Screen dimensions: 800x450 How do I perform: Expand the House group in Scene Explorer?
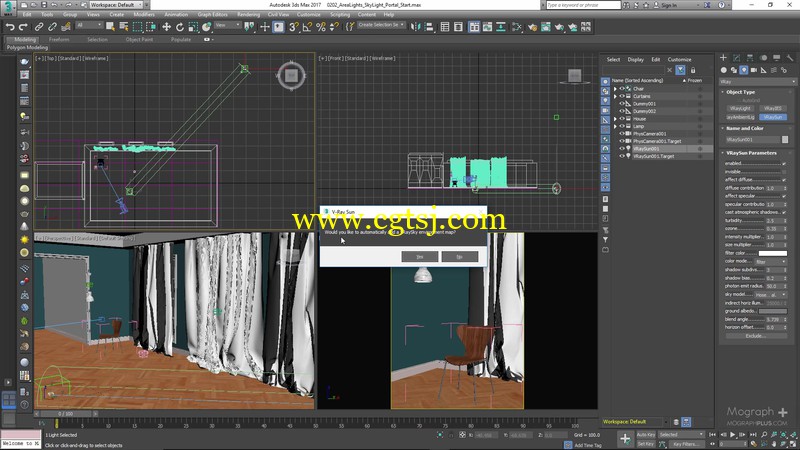(x=615, y=119)
